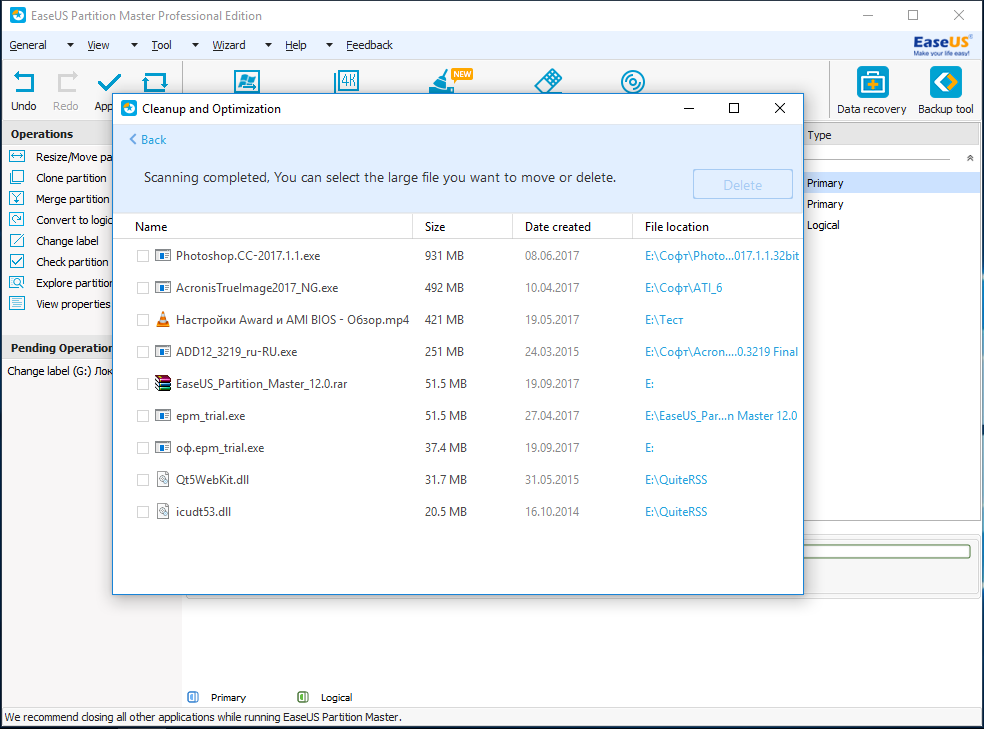
Task: Click the EaseUS logo in main window
Action: (x=942, y=45)
